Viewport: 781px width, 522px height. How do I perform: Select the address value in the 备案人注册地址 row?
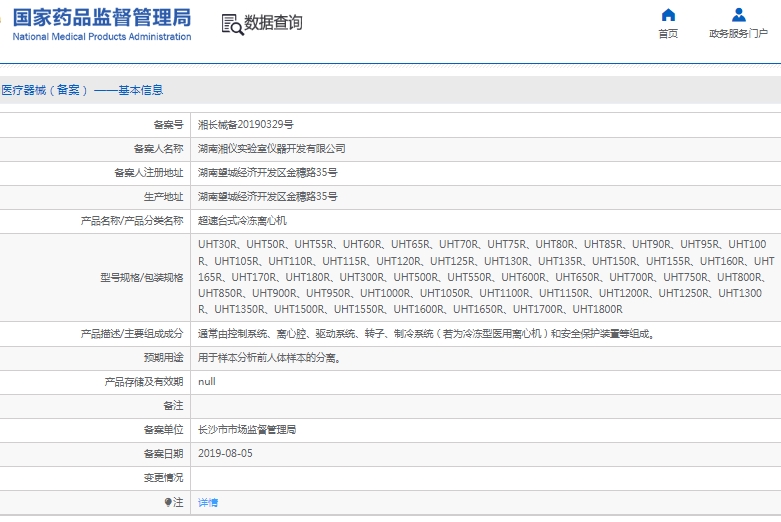[x=267, y=172]
